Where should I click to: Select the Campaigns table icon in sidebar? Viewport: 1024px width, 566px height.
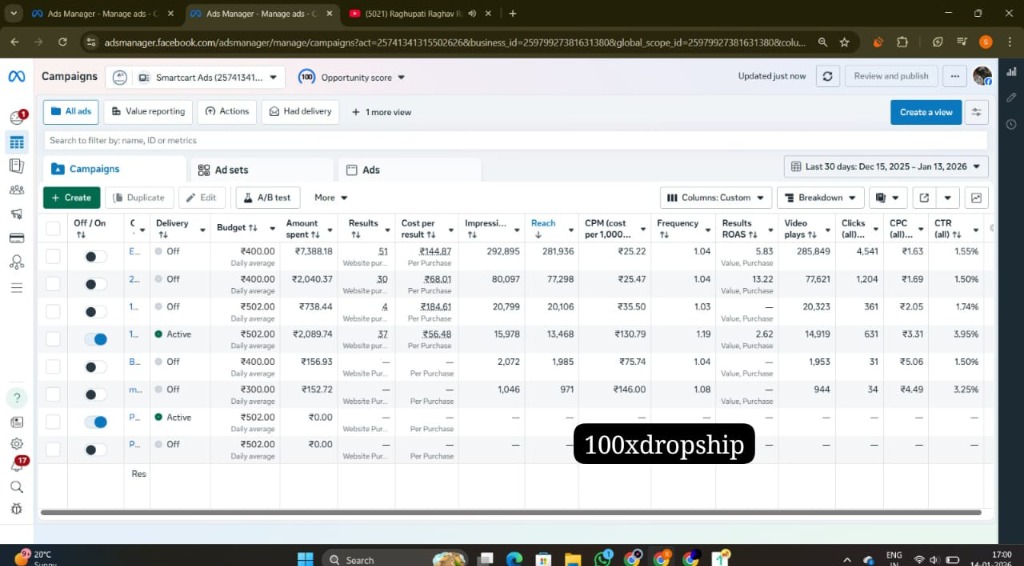[x=16, y=142]
